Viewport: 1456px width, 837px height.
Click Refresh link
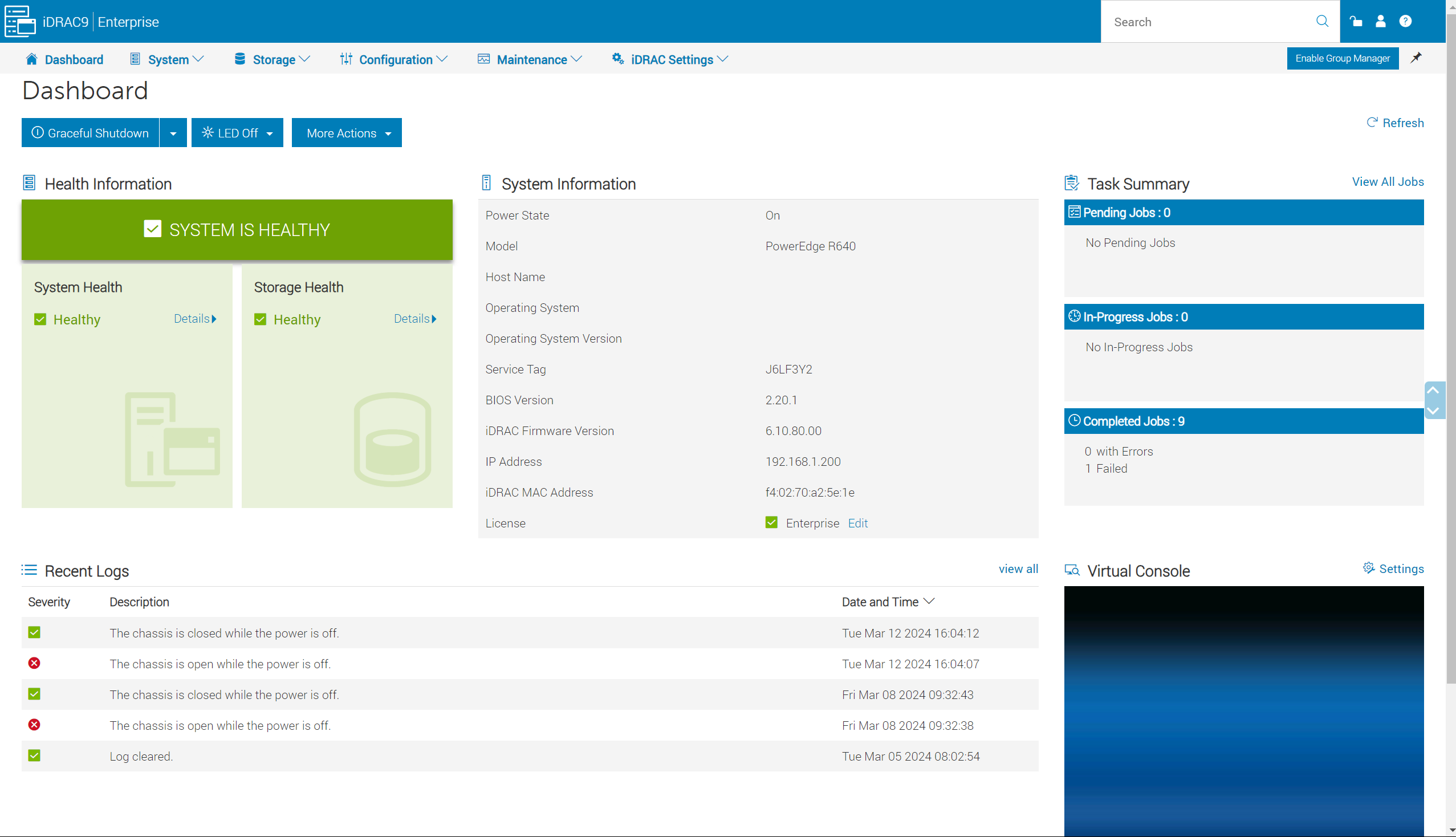1395,123
